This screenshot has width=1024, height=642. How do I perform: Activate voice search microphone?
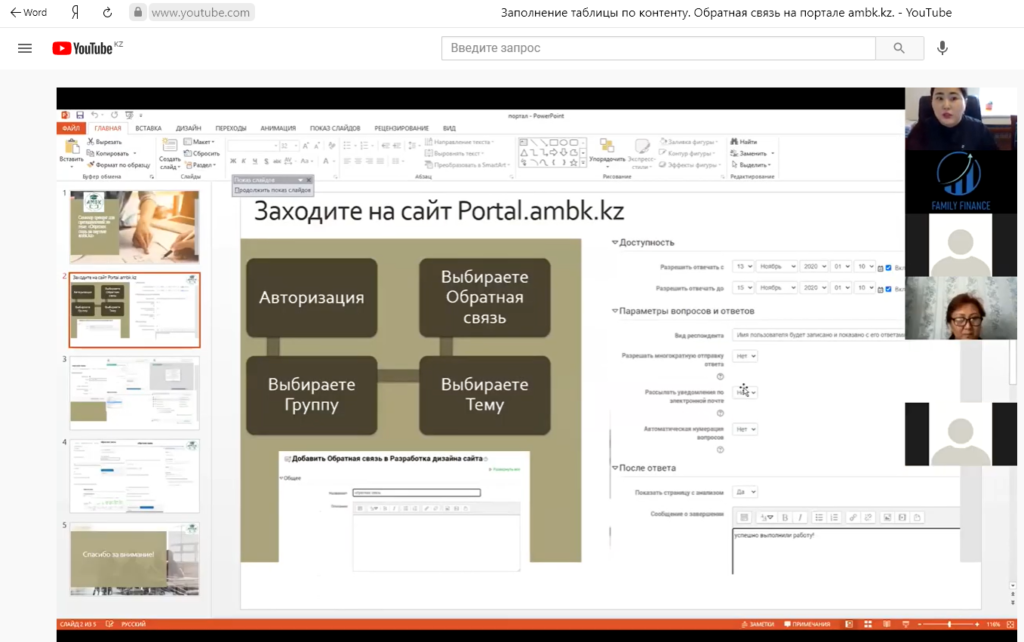coord(942,48)
